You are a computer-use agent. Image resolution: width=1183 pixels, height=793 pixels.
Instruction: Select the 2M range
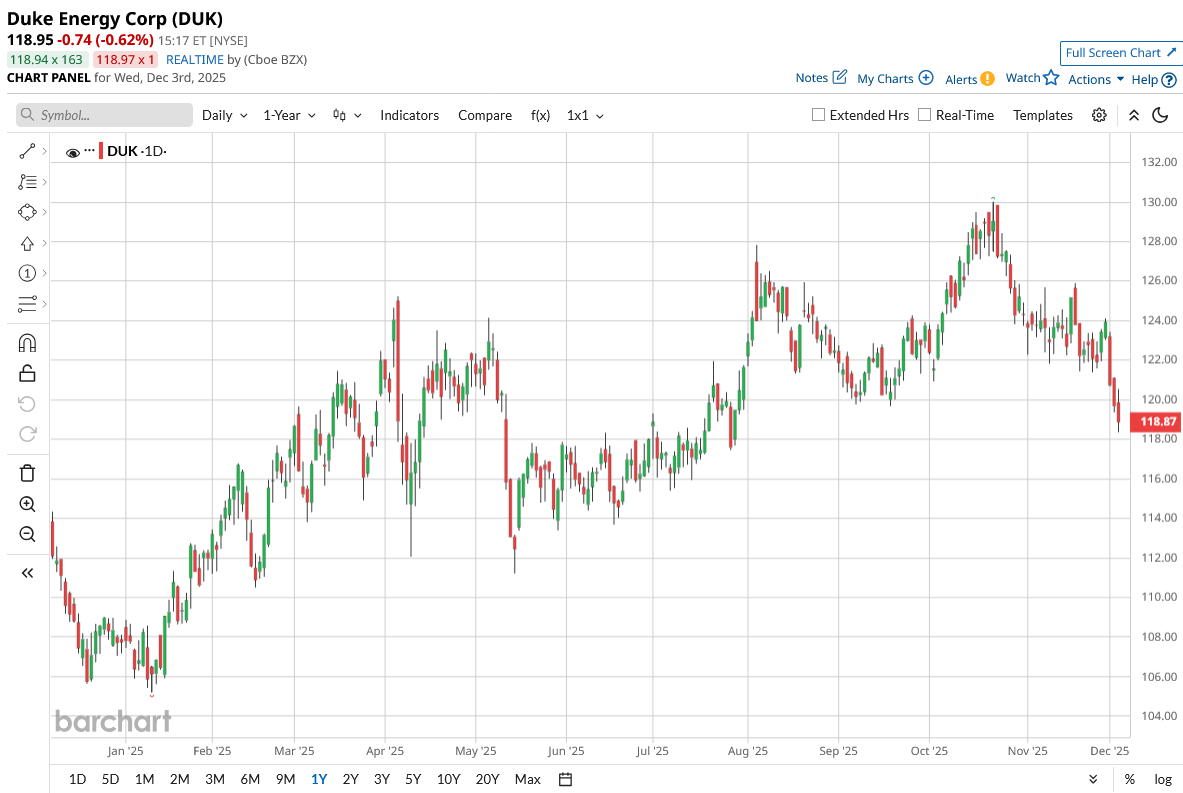point(180,779)
